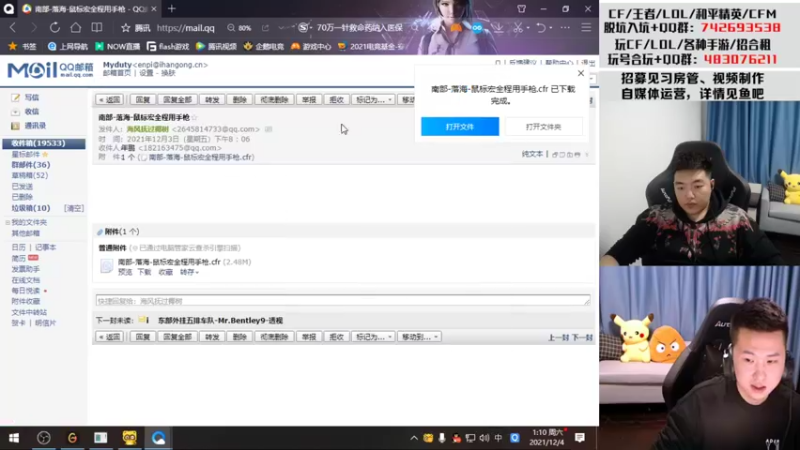The height and width of the screenshot is (450, 800).
Task: Open the 书签 bookmarks star
Action: pos(13,46)
